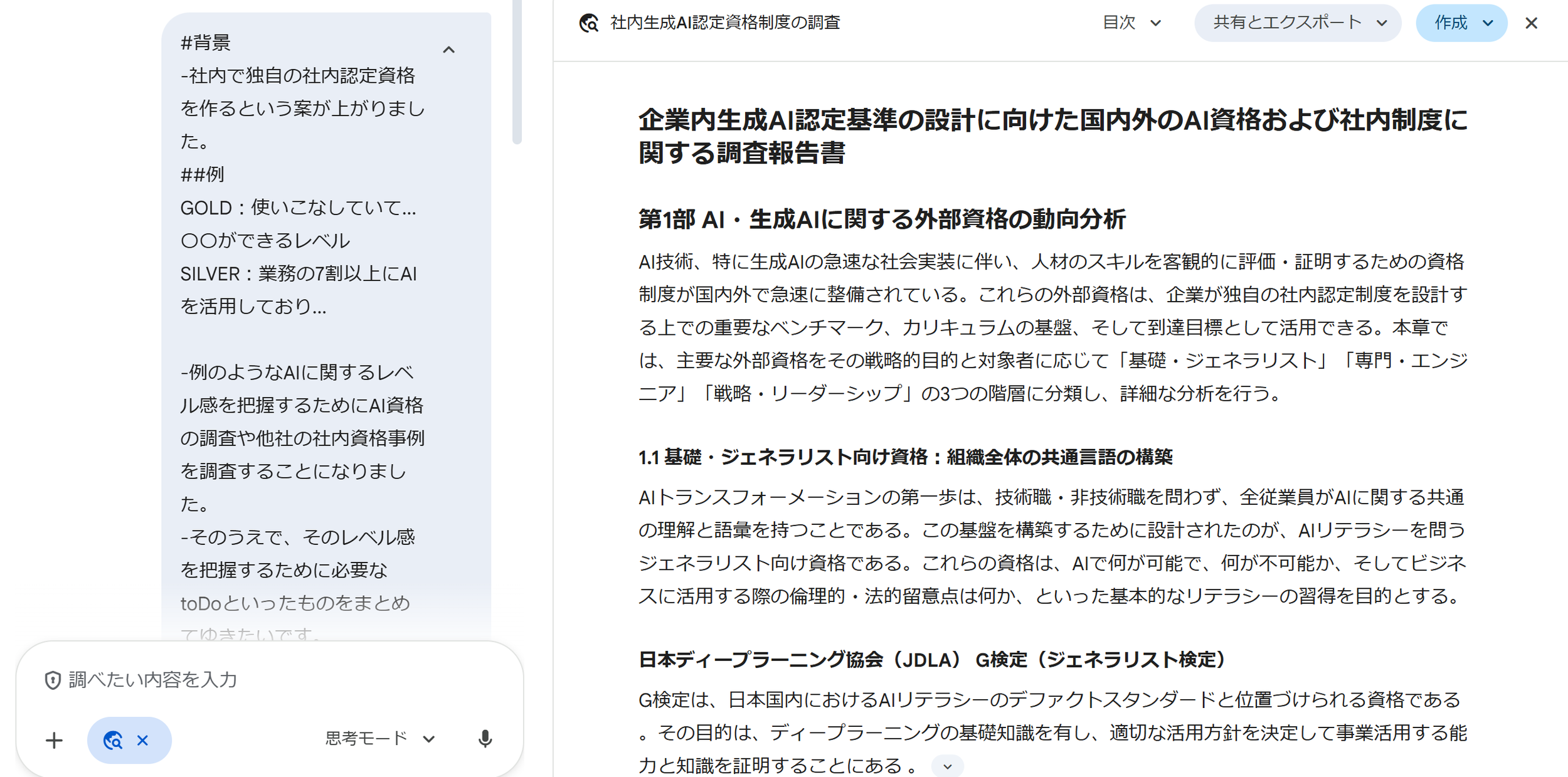Click the JDLA G検定 heading
The image size is (1568, 777).
pyautogui.click(x=931, y=660)
